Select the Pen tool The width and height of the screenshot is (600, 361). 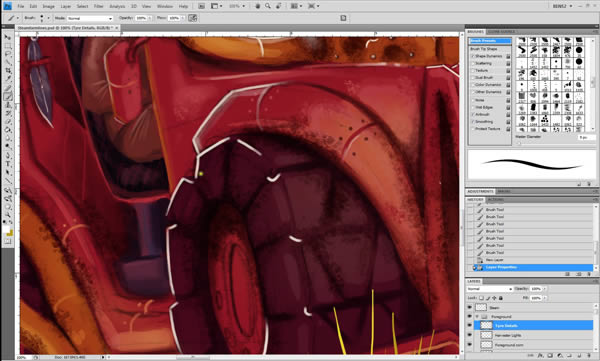[x=7, y=155]
